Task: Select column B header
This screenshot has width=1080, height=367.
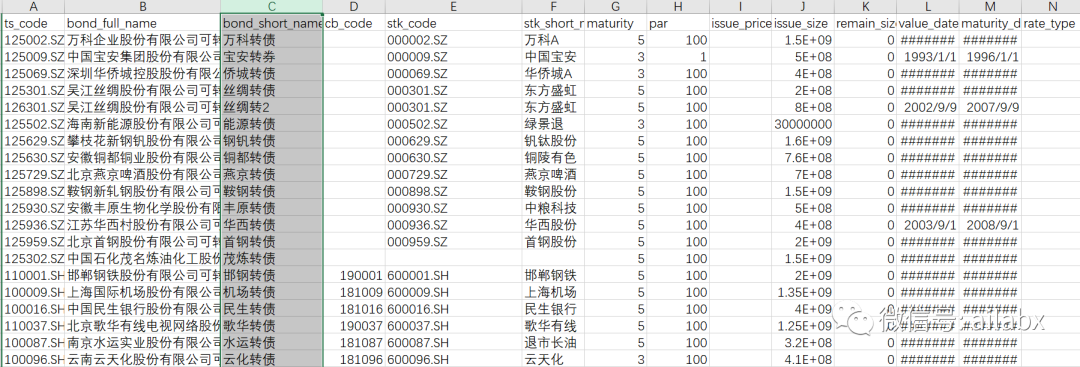Action: 143,6
